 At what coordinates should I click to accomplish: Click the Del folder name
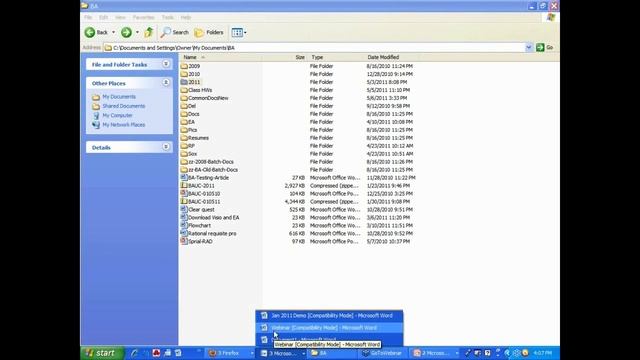tap(192, 106)
